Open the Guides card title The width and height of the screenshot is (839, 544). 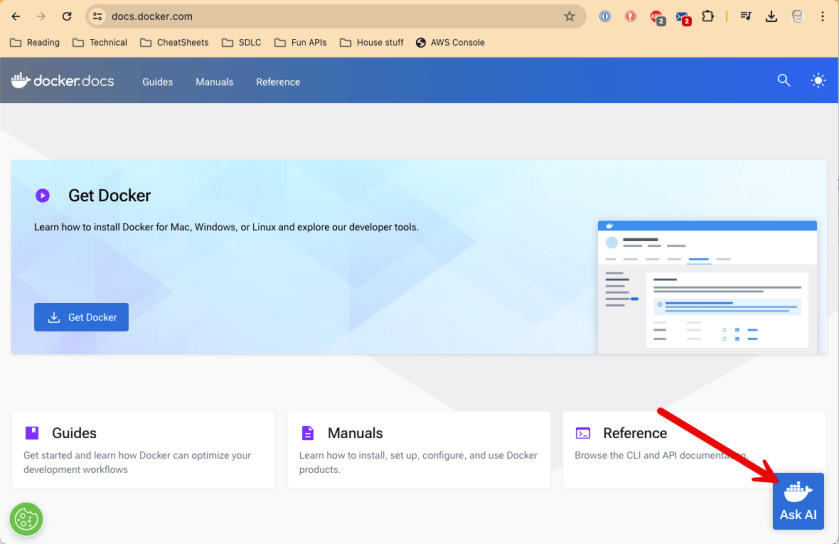coord(74,433)
